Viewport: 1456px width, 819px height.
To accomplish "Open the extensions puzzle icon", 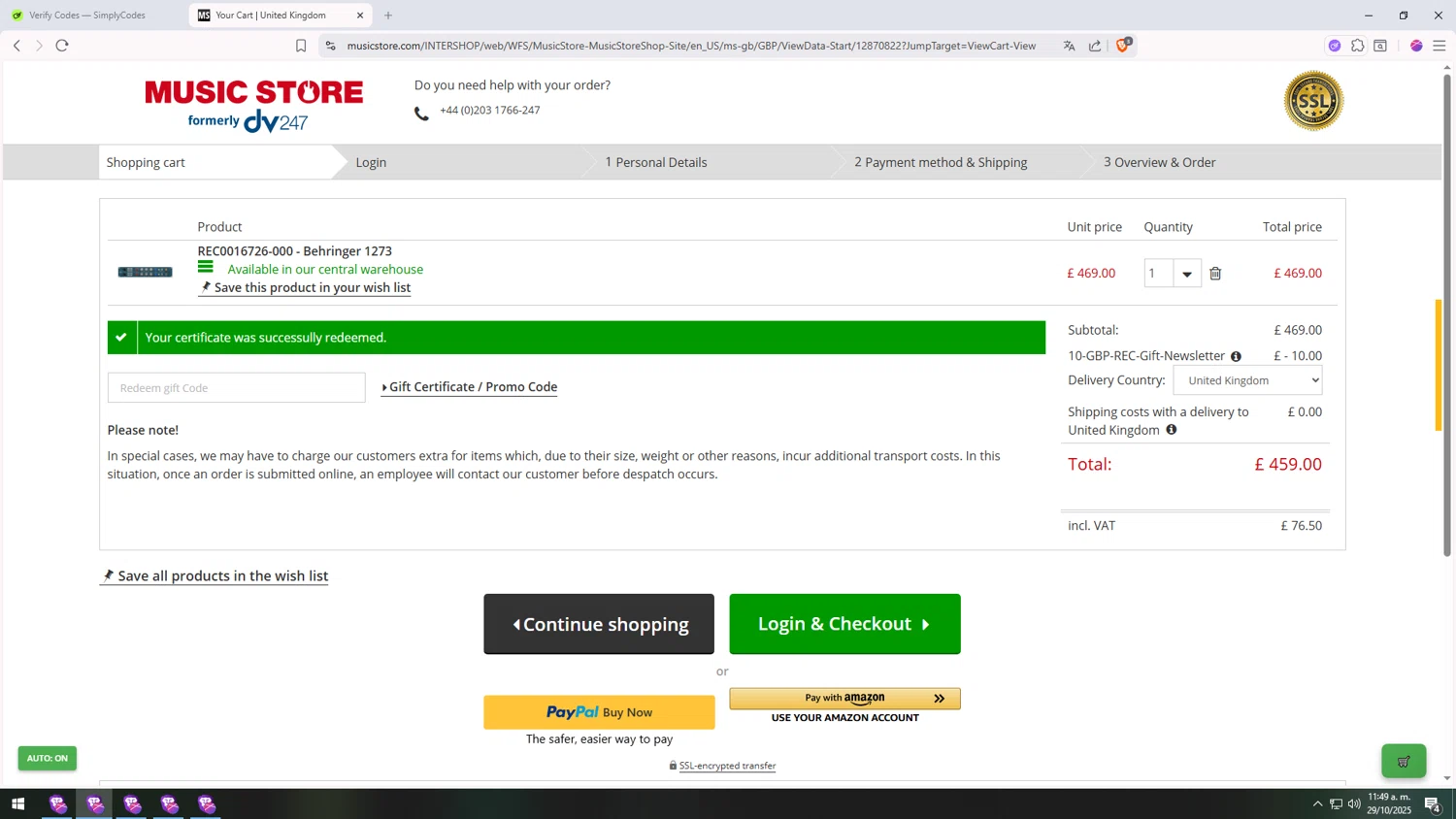I will click(1358, 46).
